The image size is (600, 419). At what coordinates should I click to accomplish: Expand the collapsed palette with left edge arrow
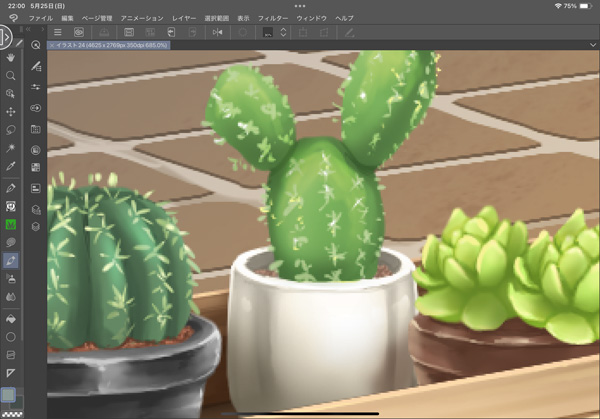click(x=5, y=38)
